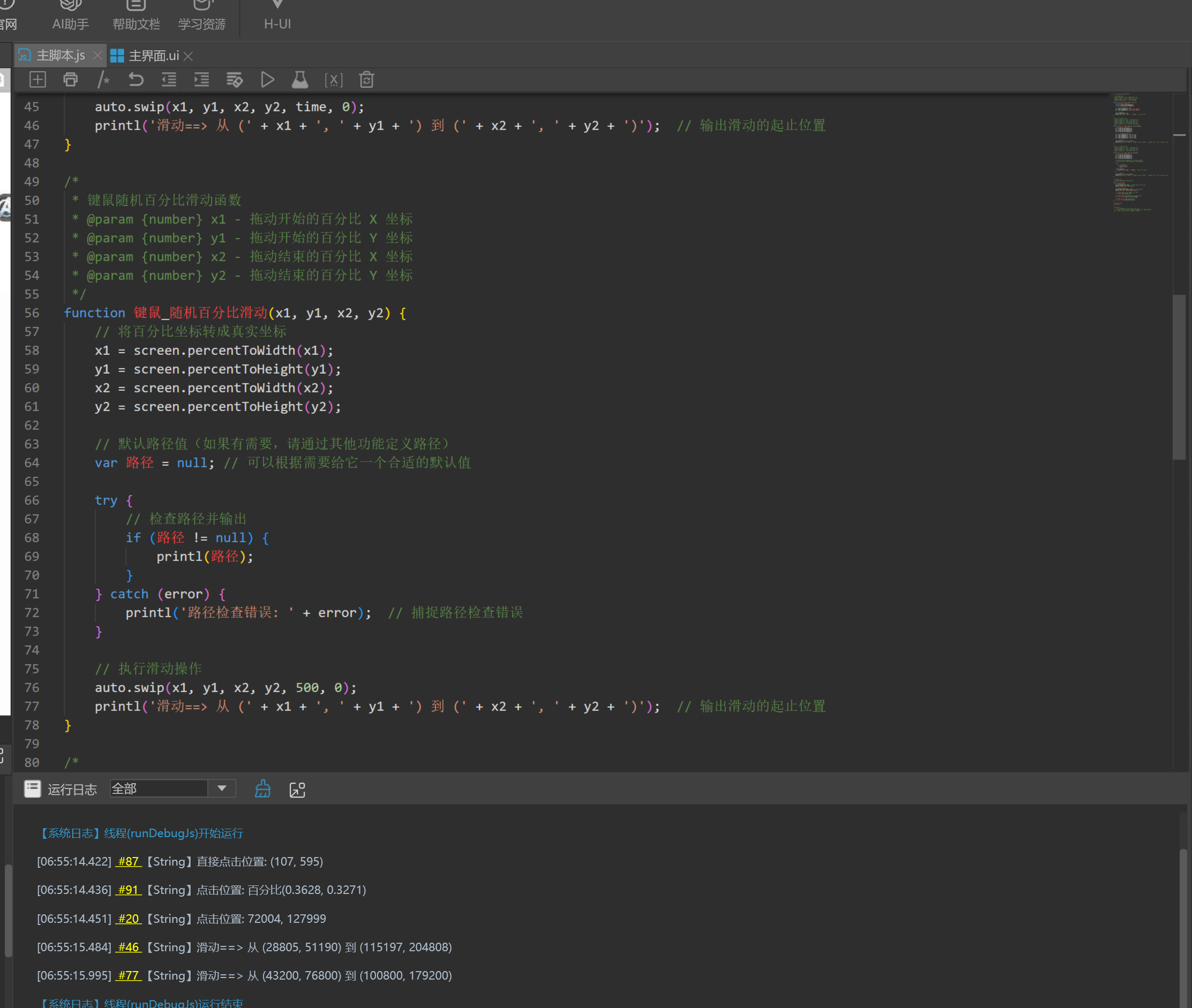
Task: Click the [x] variable icon
Action: click(x=334, y=80)
